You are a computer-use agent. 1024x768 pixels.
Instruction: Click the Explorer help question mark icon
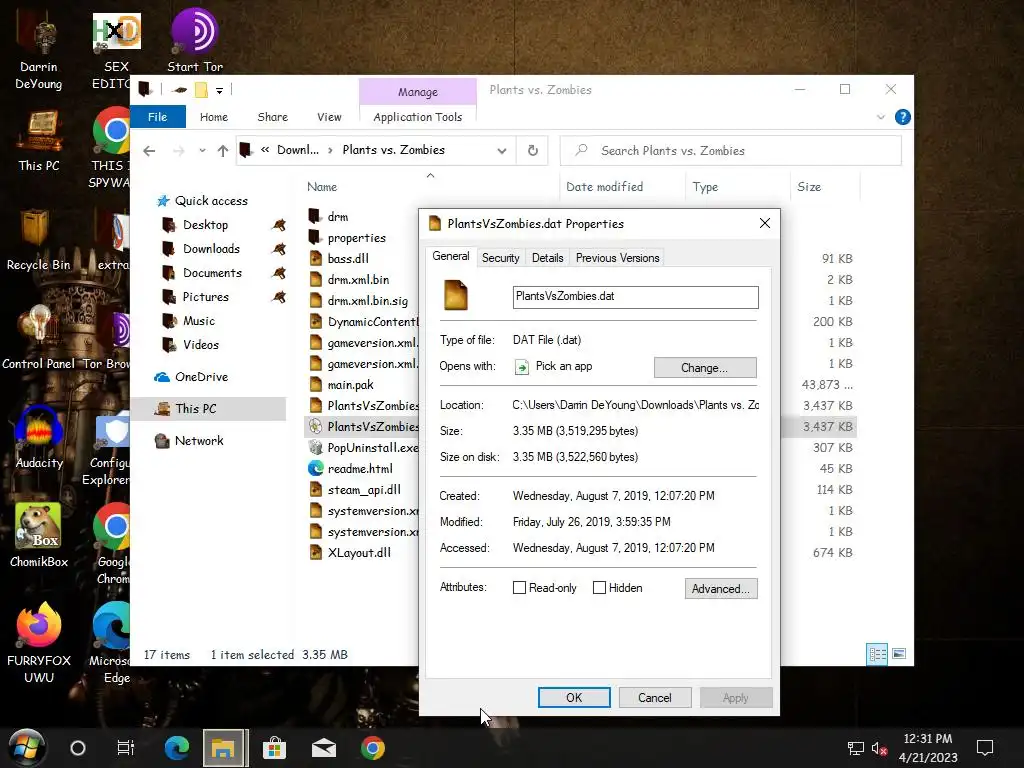pyautogui.click(x=903, y=117)
